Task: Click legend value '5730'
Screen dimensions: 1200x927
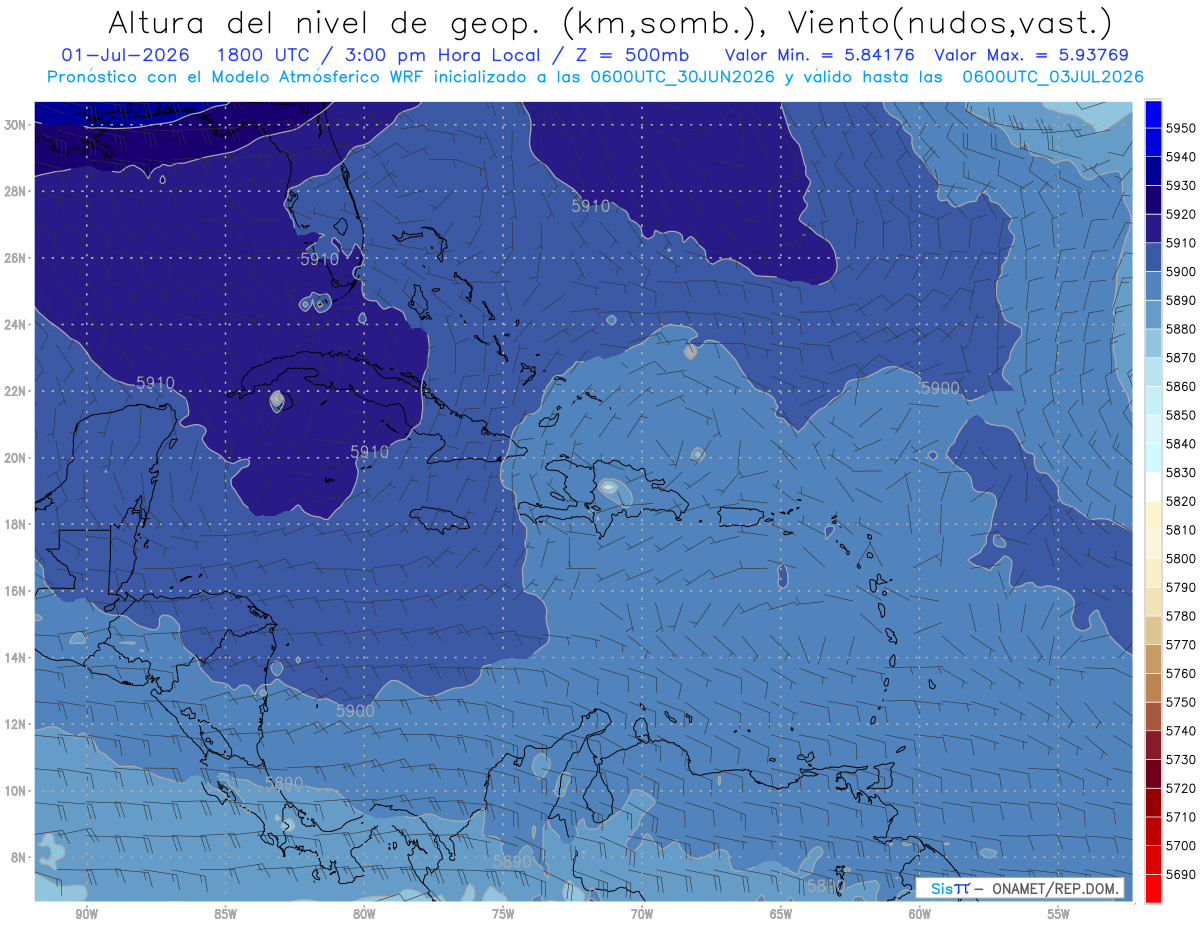Action: [1180, 759]
